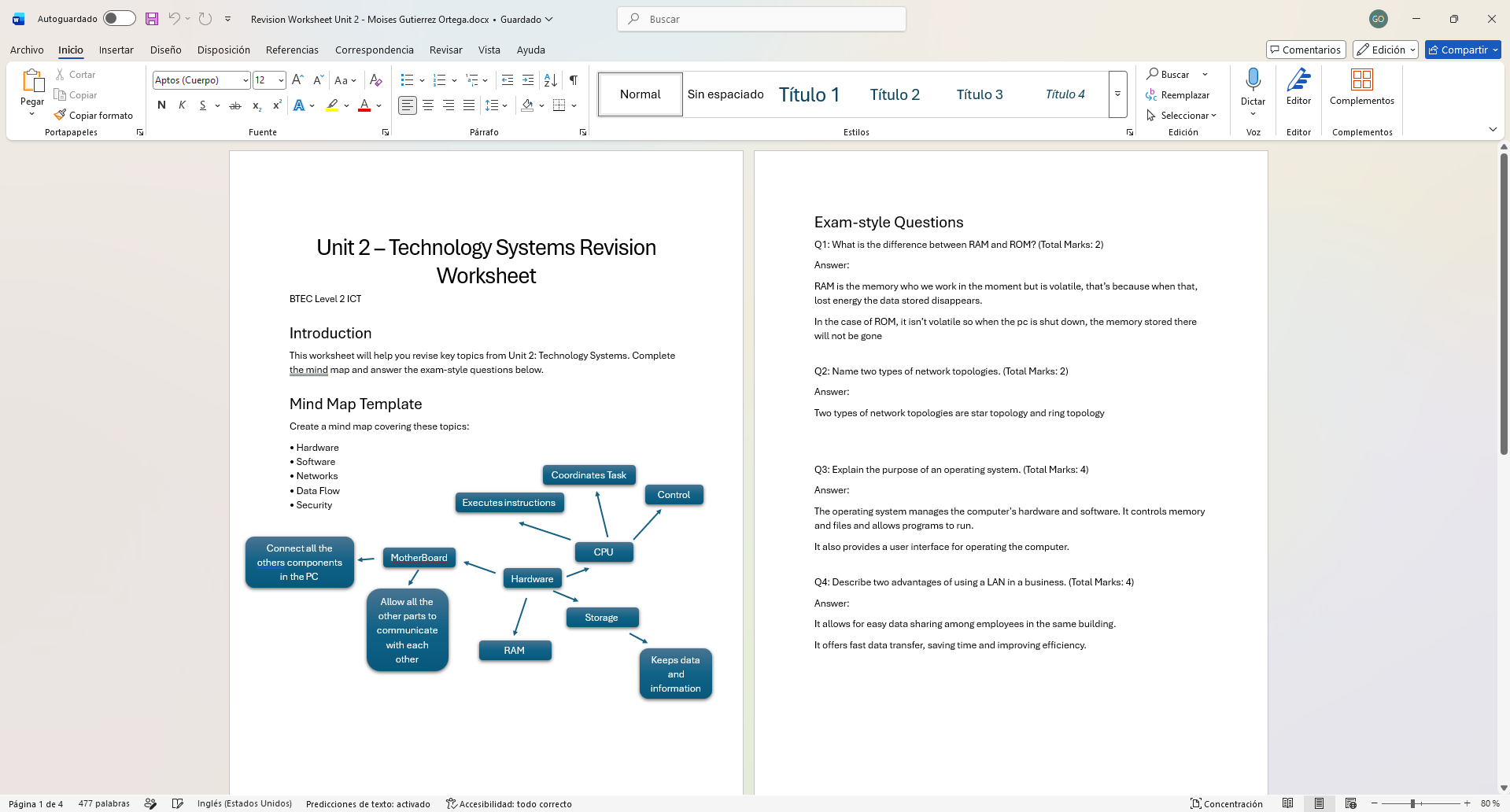
Task: Click the Redo icon
Action: [x=205, y=19]
